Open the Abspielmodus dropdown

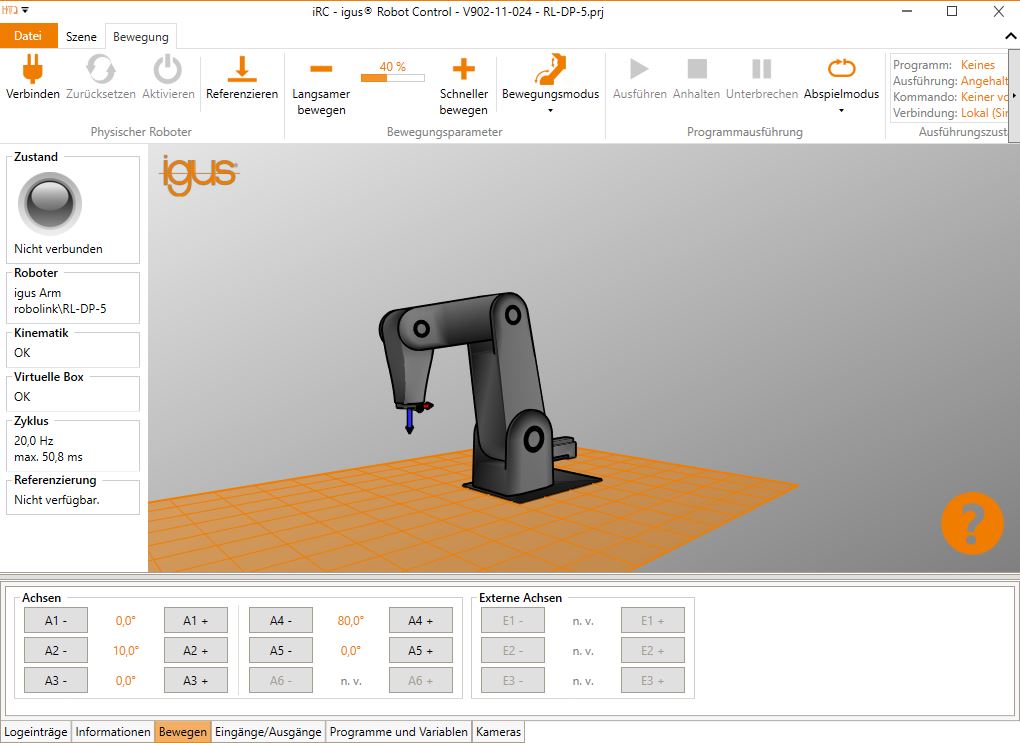pyautogui.click(x=841, y=110)
